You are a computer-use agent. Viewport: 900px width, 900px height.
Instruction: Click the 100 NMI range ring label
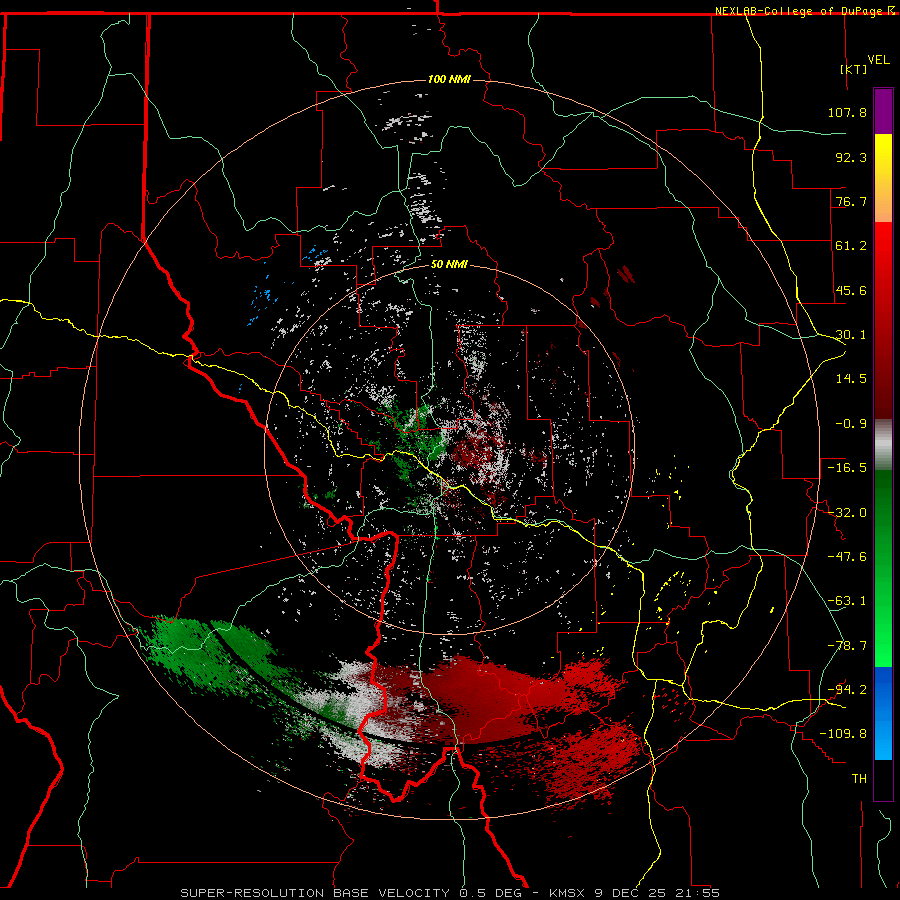point(449,79)
